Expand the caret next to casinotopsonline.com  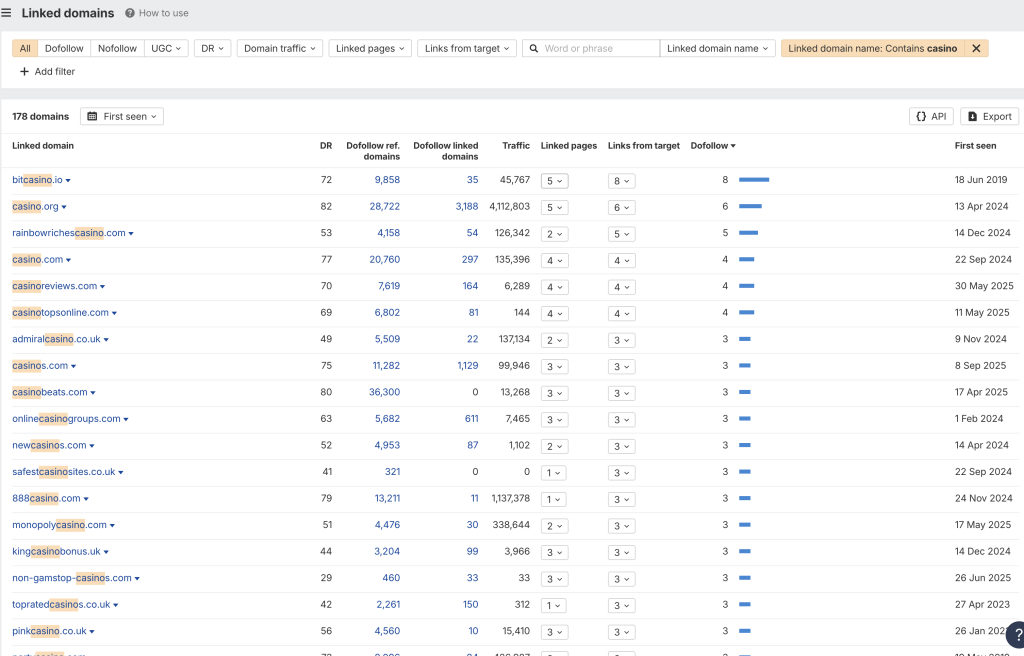[114, 314]
